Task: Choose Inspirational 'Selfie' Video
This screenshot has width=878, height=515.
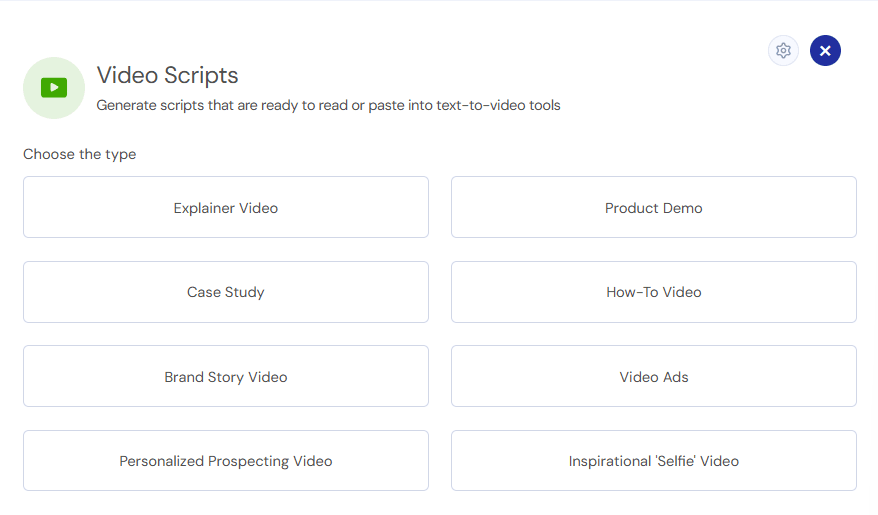Action: coord(653,461)
